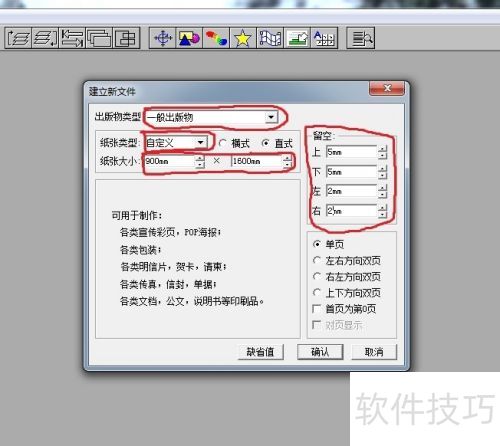Toggle the 对页显示 checkbox
Viewport: 500px width, 446px height.
point(316,325)
